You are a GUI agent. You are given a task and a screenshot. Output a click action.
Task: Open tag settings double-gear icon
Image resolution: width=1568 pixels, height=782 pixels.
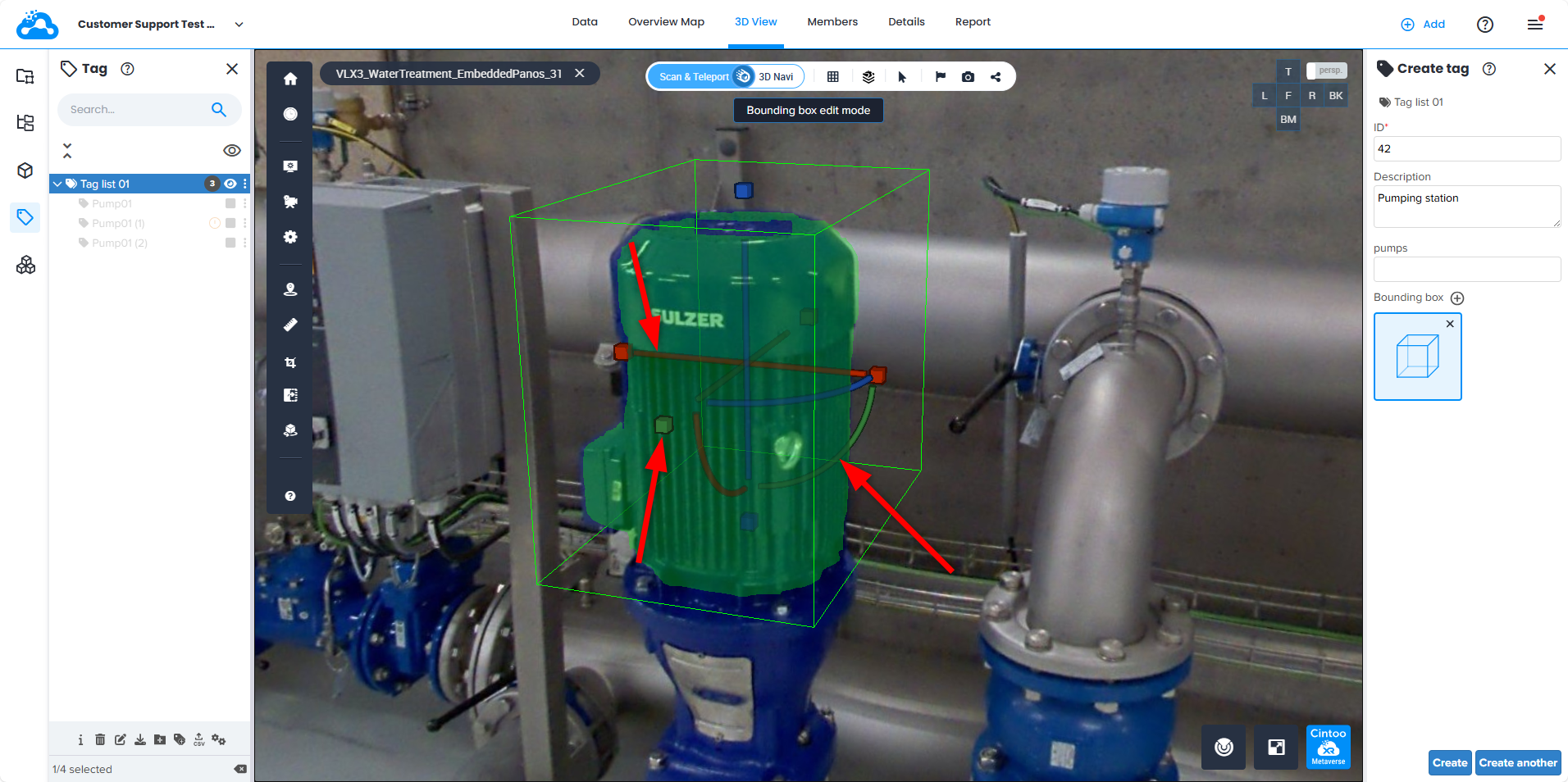(x=219, y=739)
